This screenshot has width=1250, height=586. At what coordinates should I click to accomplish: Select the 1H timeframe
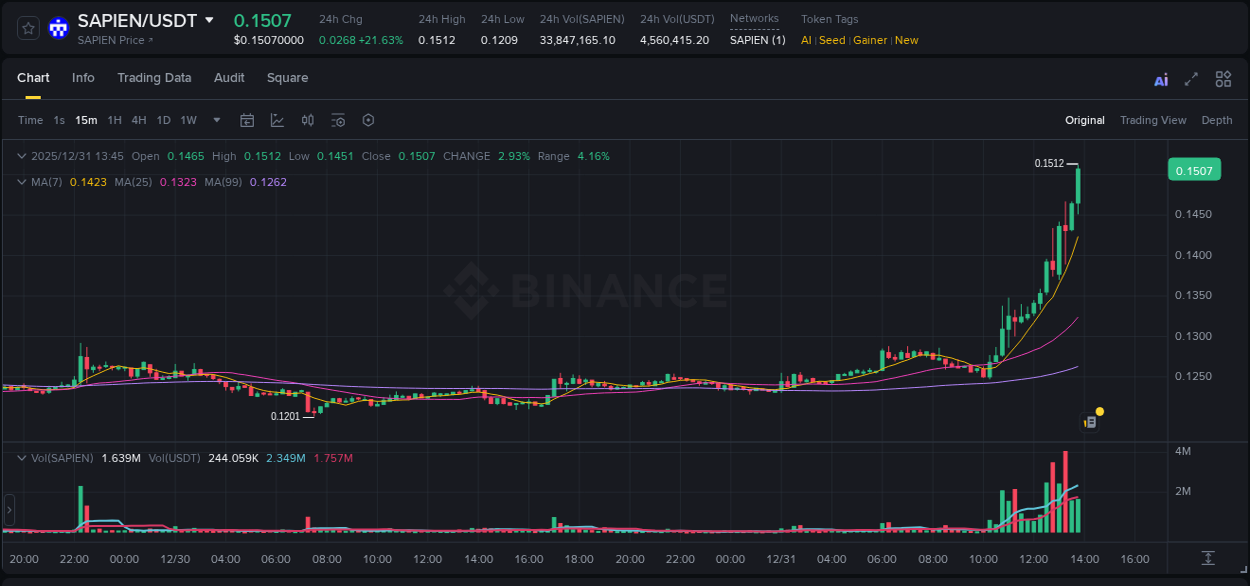(x=114, y=120)
